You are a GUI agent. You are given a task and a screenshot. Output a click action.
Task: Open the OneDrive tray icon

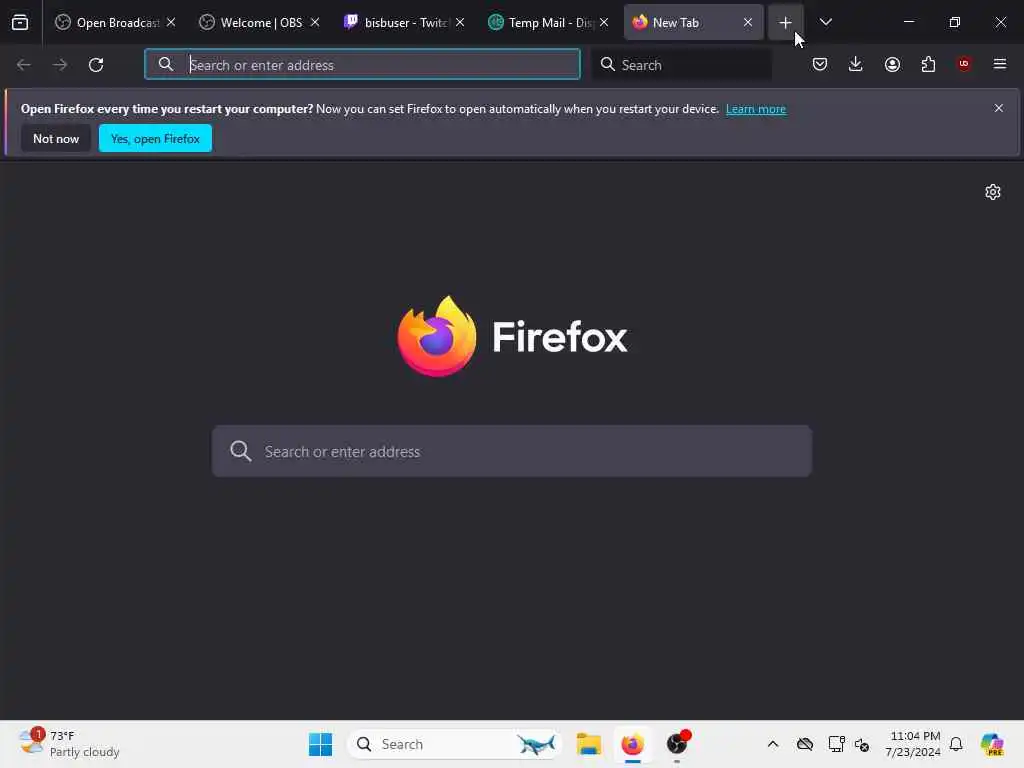click(805, 744)
